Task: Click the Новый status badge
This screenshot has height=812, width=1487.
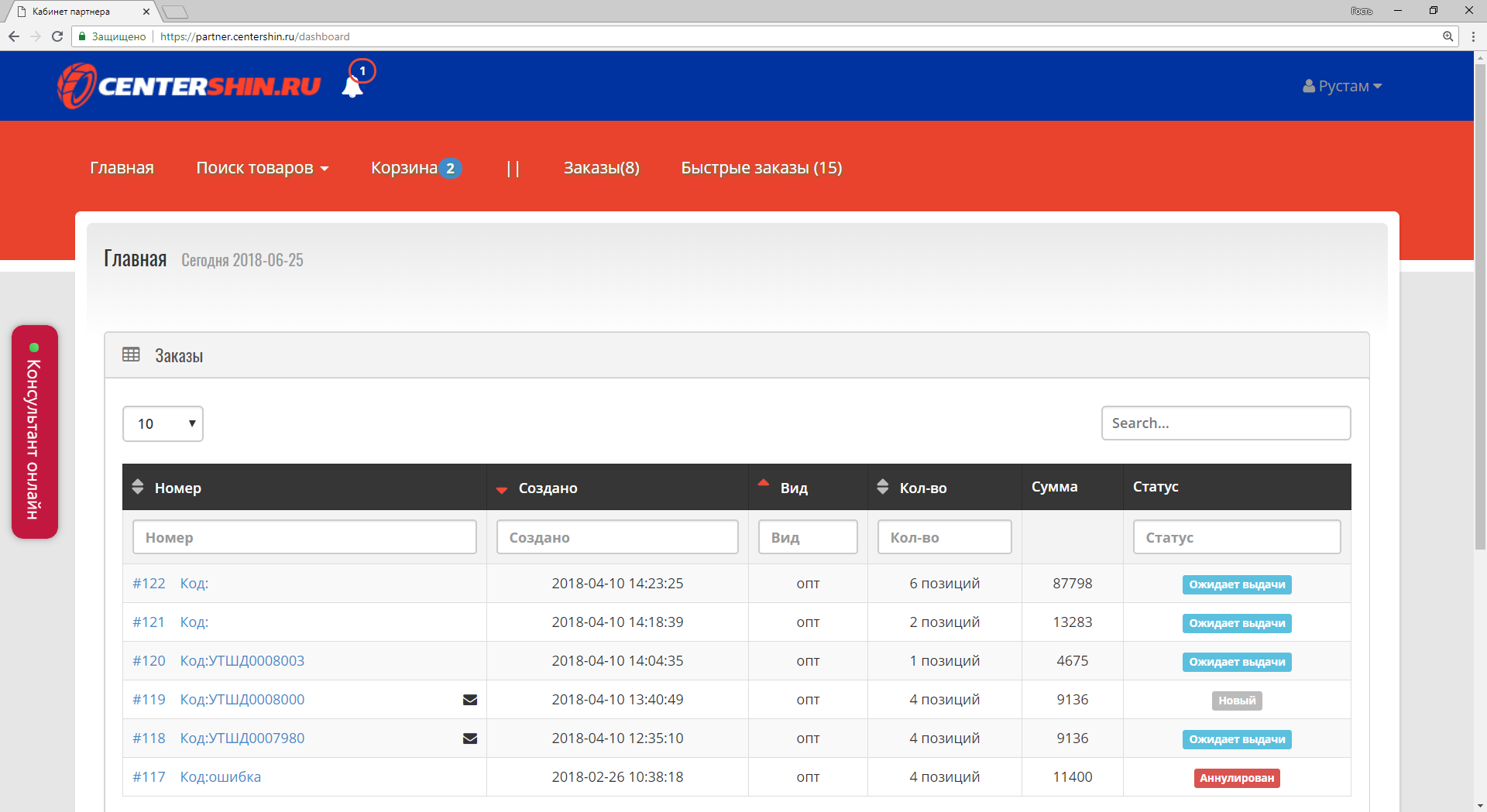Action: 1237,701
